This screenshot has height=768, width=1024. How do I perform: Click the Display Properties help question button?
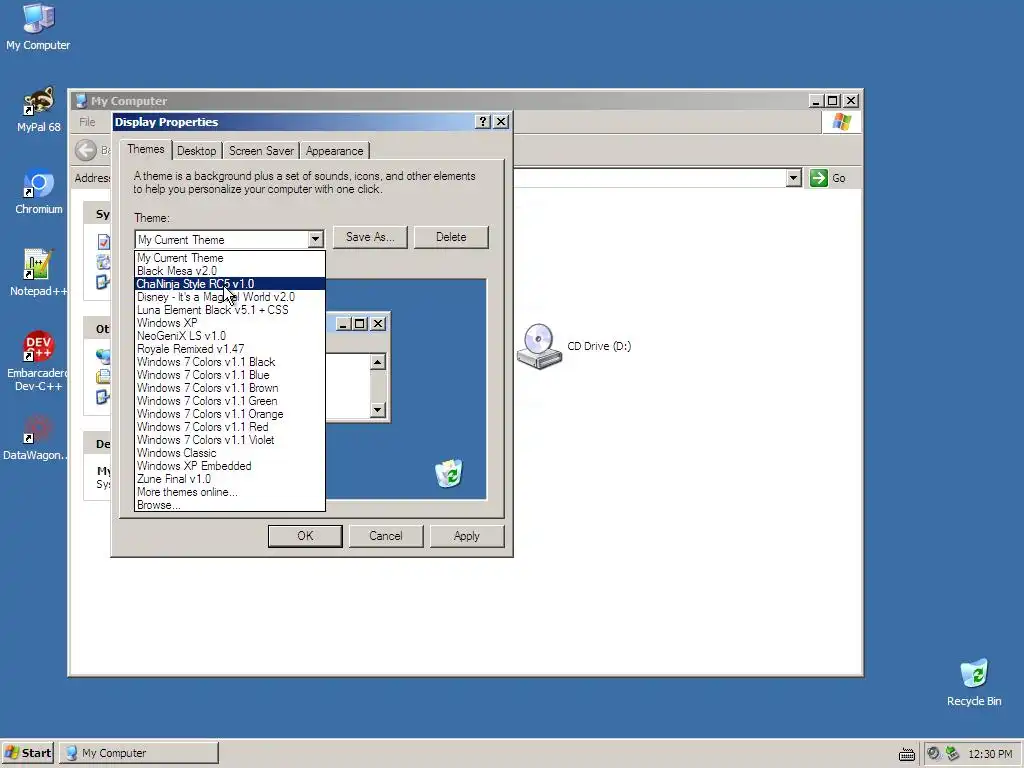pos(482,121)
